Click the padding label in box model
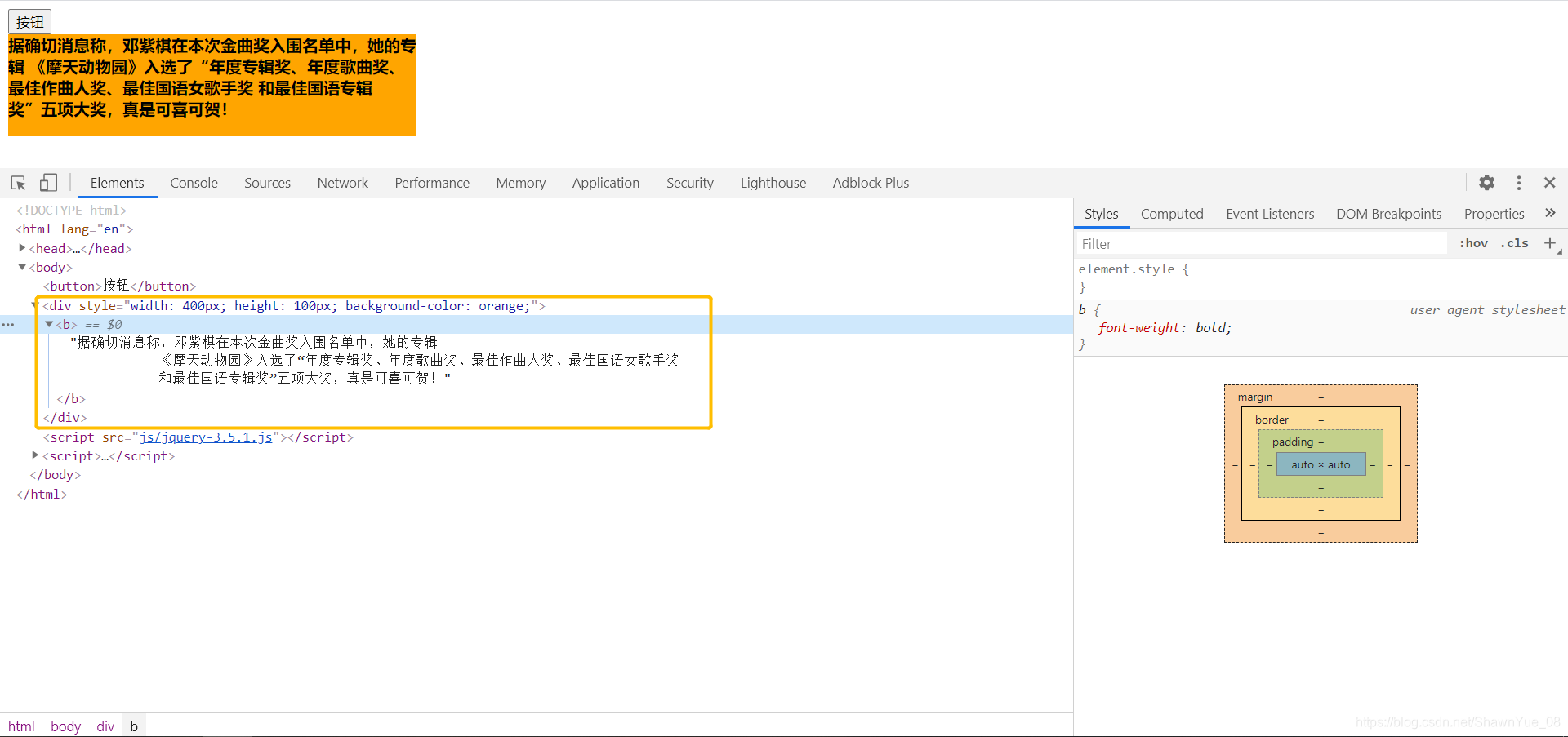1568x737 pixels. click(1293, 442)
